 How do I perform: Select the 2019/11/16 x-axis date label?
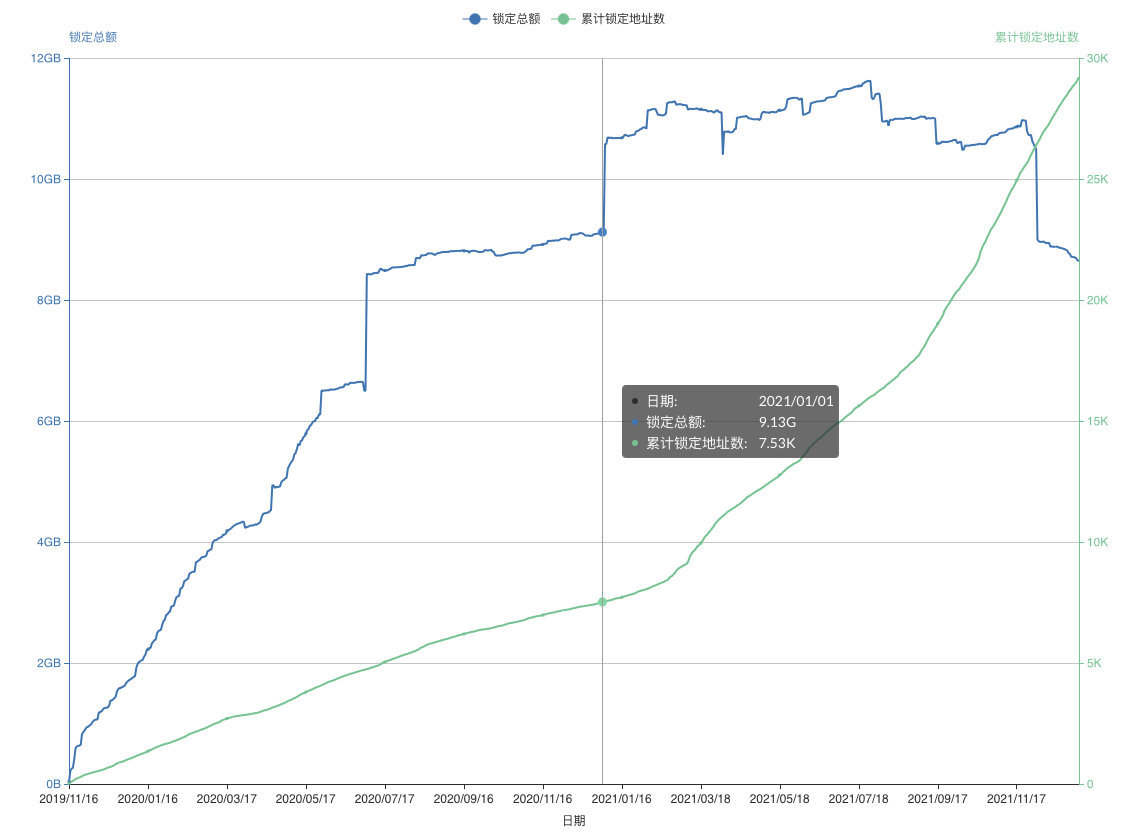(69, 800)
